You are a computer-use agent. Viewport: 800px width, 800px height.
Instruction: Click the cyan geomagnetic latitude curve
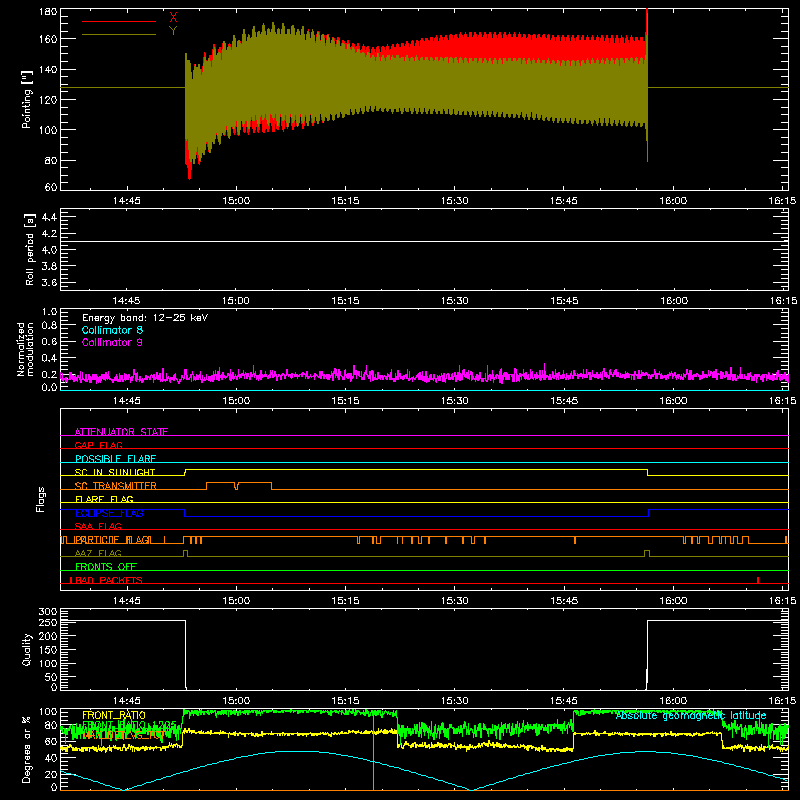[424, 770]
